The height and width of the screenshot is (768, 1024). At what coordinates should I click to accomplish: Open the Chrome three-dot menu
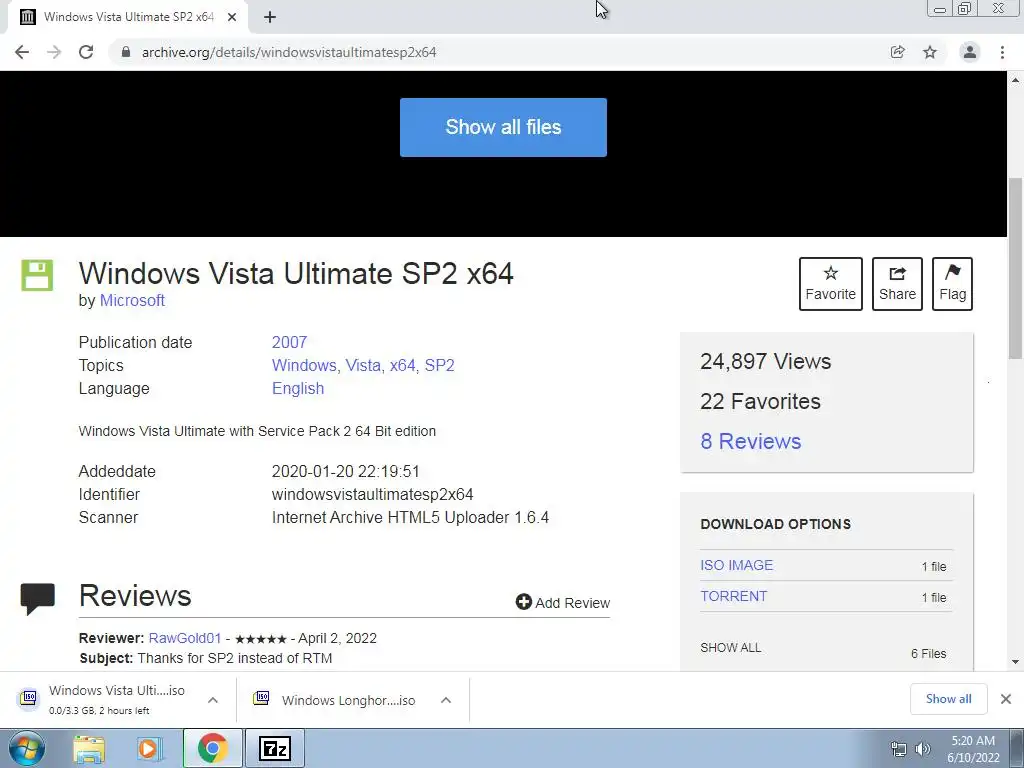point(1002,52)
